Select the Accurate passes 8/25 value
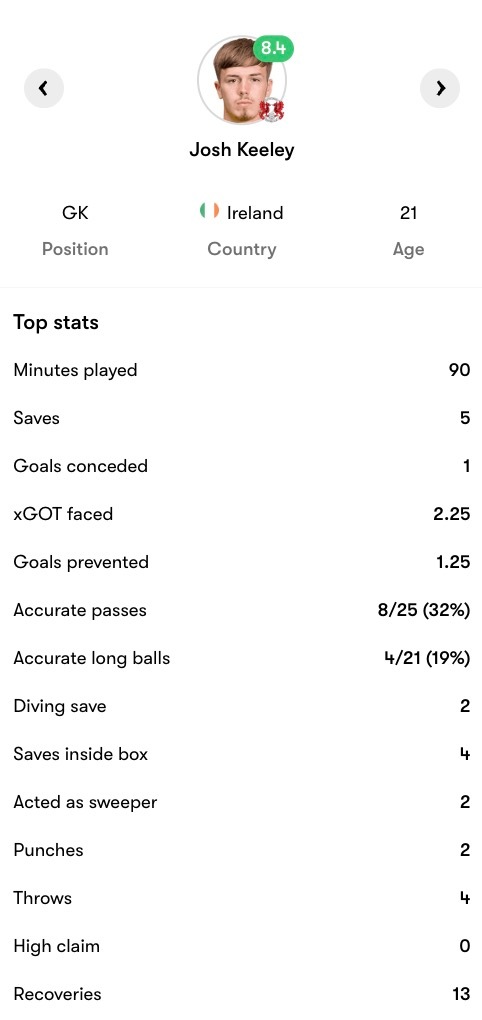This screenshot has width=482, height=1020. point(423,610)
